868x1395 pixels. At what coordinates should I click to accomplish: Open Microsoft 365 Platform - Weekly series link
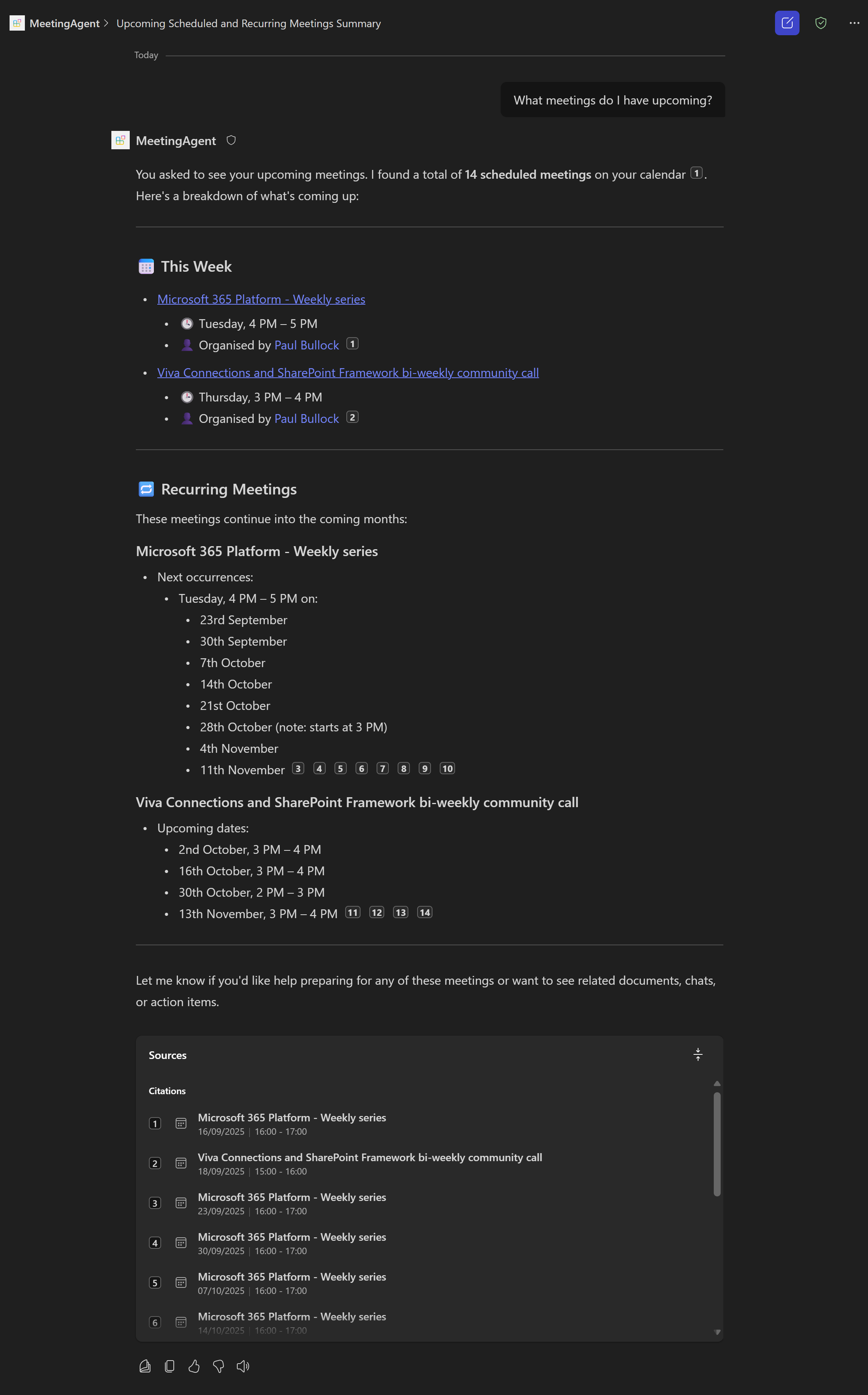coord(261,299)
